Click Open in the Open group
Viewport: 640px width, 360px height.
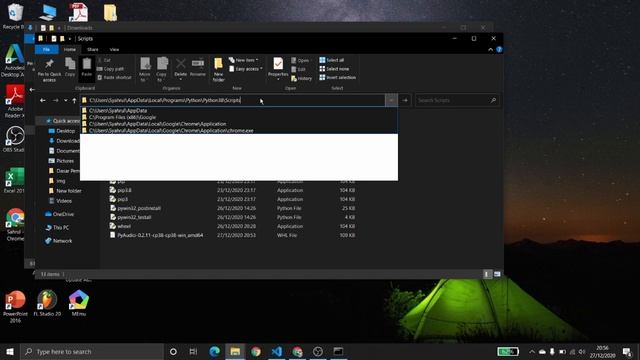point(300,60)
